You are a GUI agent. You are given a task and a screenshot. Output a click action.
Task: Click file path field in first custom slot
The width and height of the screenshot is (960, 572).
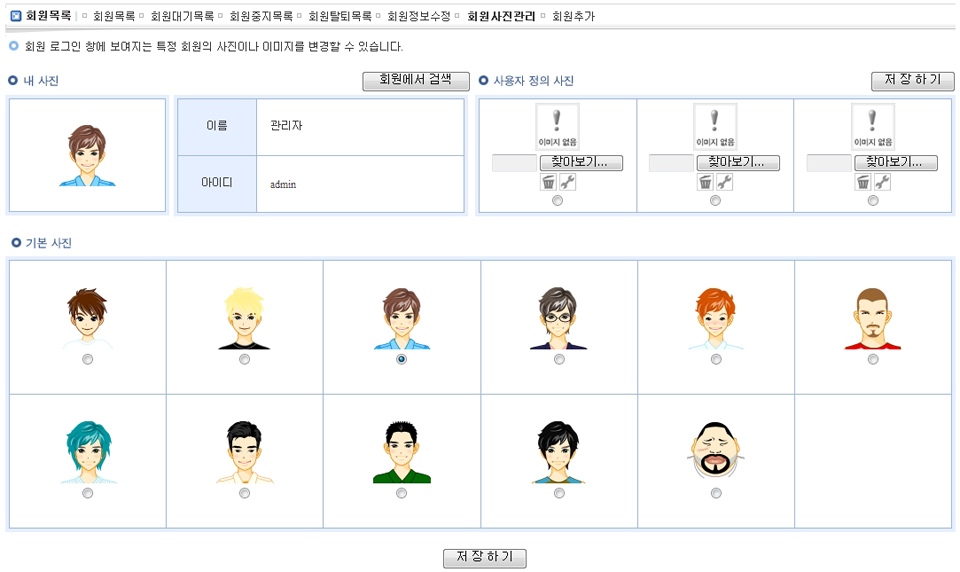pos(514,163)
